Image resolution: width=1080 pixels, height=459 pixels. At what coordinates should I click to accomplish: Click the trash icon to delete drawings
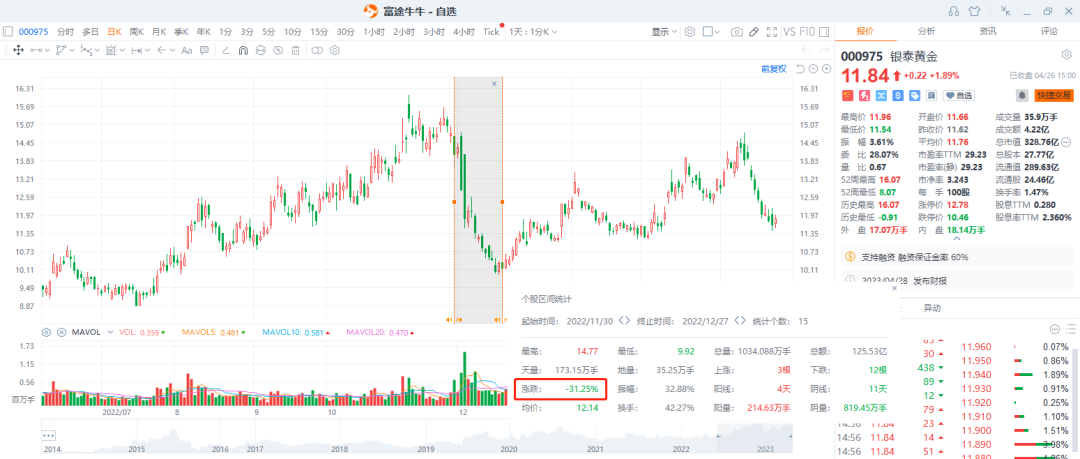295,50
